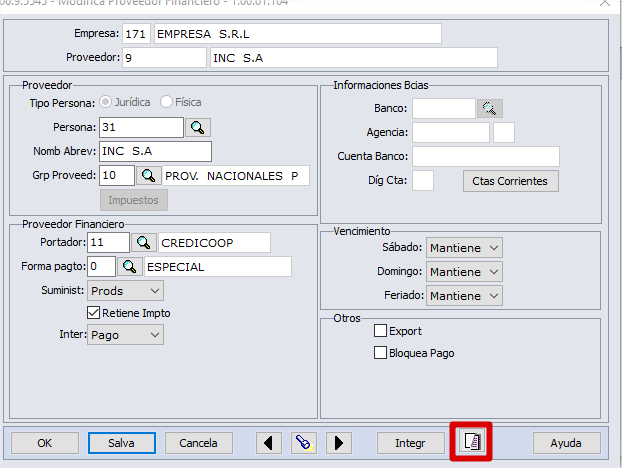Screen dimensions: 622x468
Task: Click the Empresa name field EMPRESA S.R.L
Action: [298, 34]
